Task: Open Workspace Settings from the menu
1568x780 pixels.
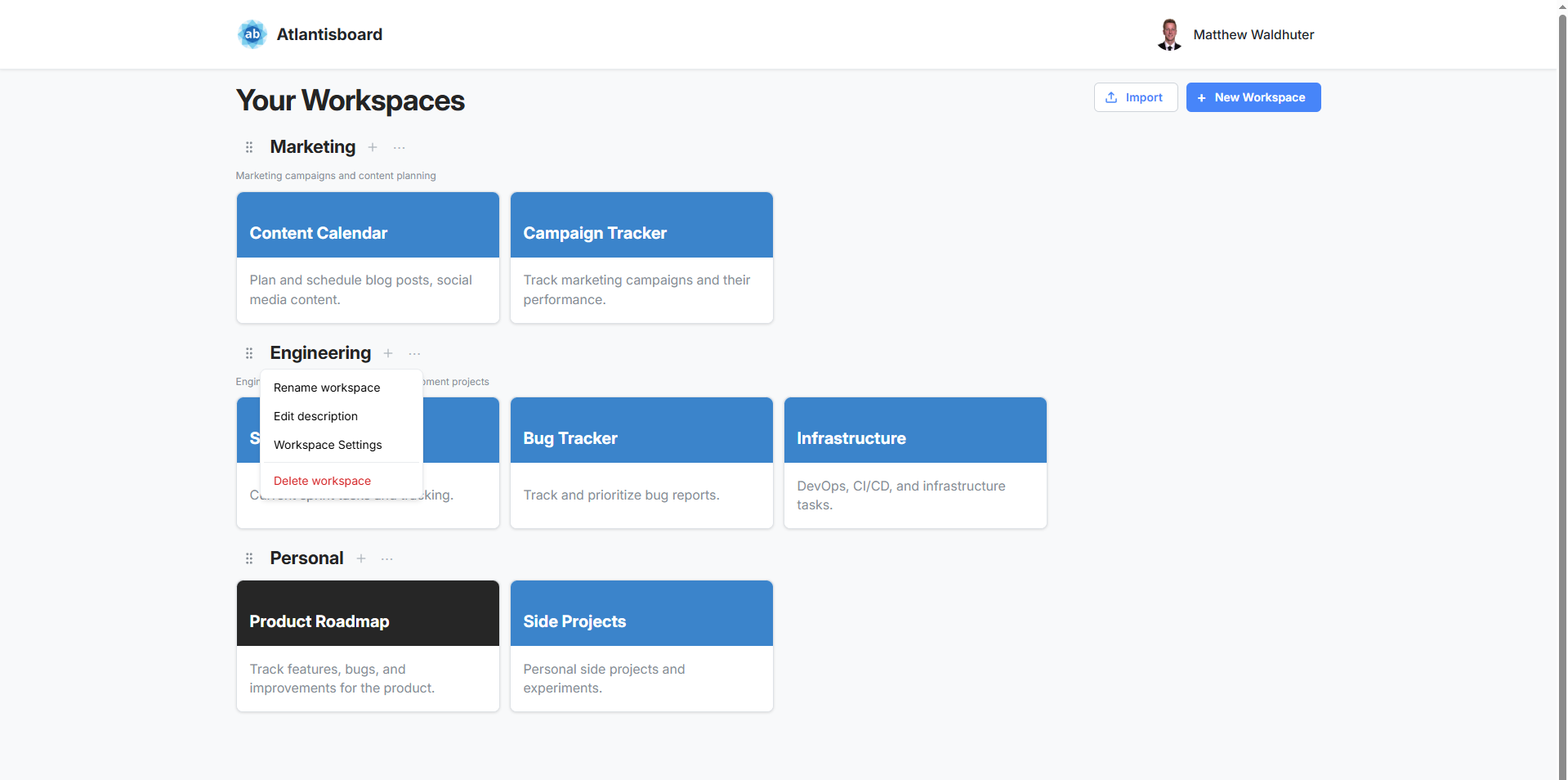Action: pyautogui.click(x=342, y=445)
